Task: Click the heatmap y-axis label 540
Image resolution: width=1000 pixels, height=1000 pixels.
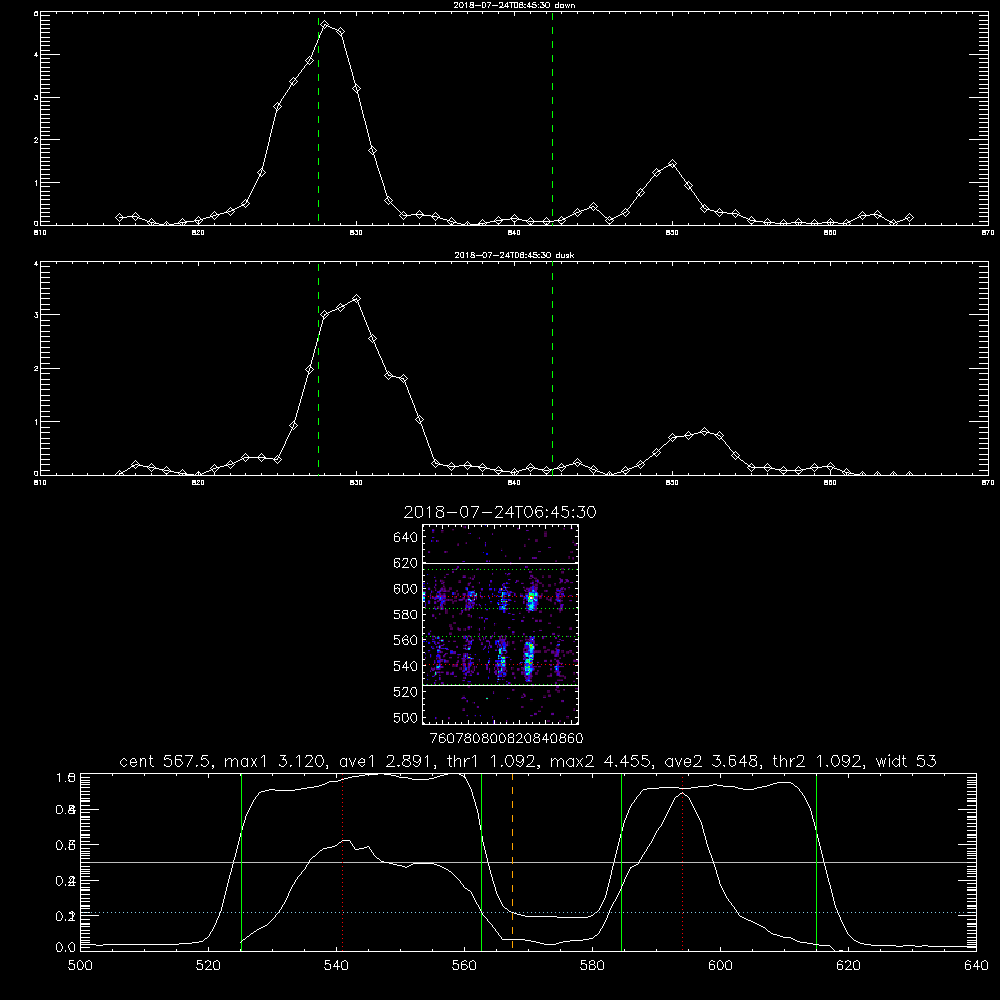Action: pos(406,666)
